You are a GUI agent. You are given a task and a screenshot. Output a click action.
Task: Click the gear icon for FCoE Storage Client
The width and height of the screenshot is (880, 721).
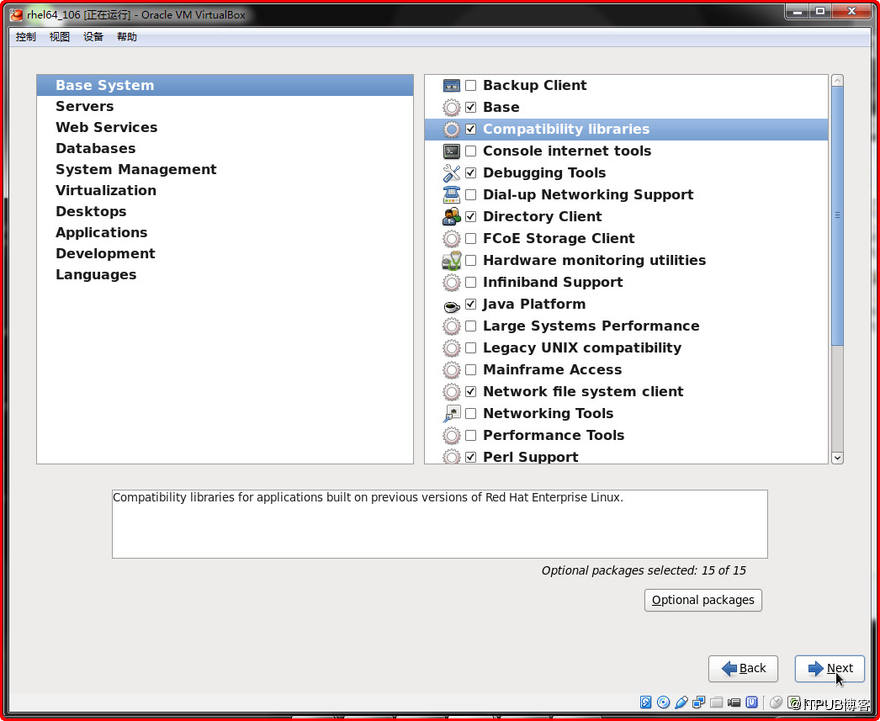click(451, 238)
